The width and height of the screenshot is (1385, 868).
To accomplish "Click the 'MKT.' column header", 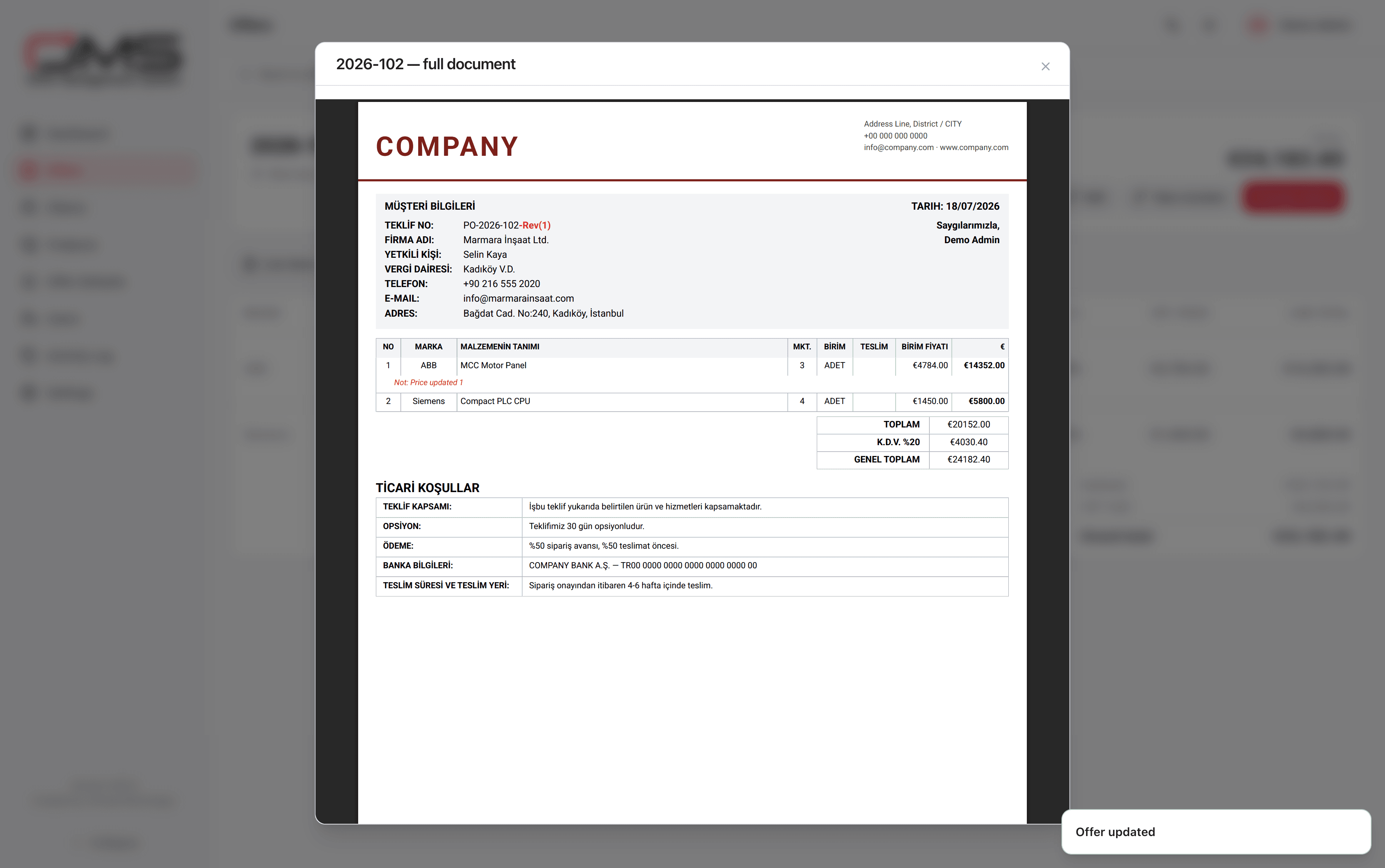I will 801,347.
